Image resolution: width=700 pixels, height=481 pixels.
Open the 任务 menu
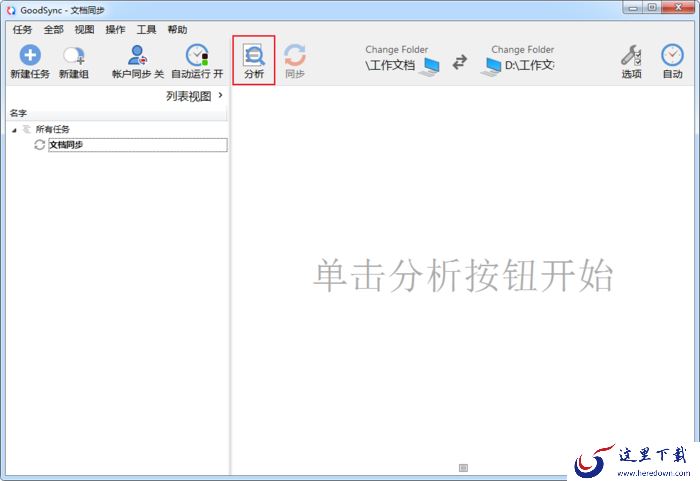click(22, 29)
